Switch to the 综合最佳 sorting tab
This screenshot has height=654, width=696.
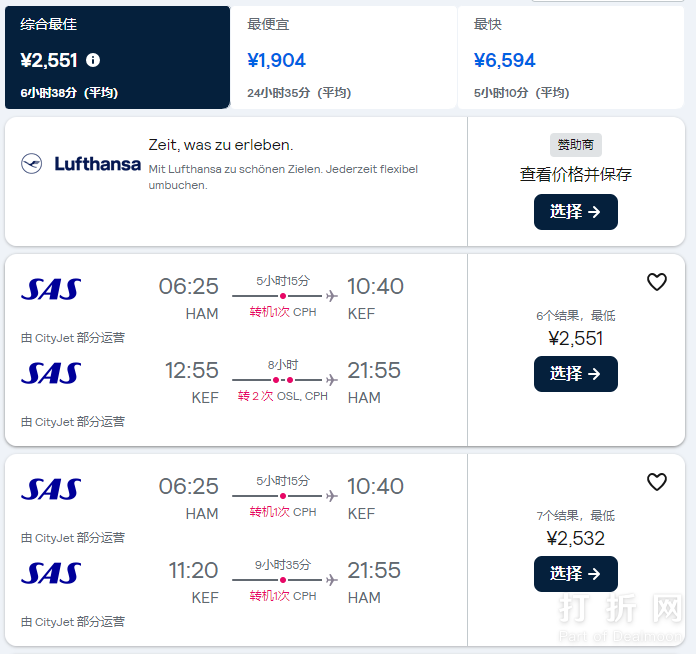pos(117,57)
